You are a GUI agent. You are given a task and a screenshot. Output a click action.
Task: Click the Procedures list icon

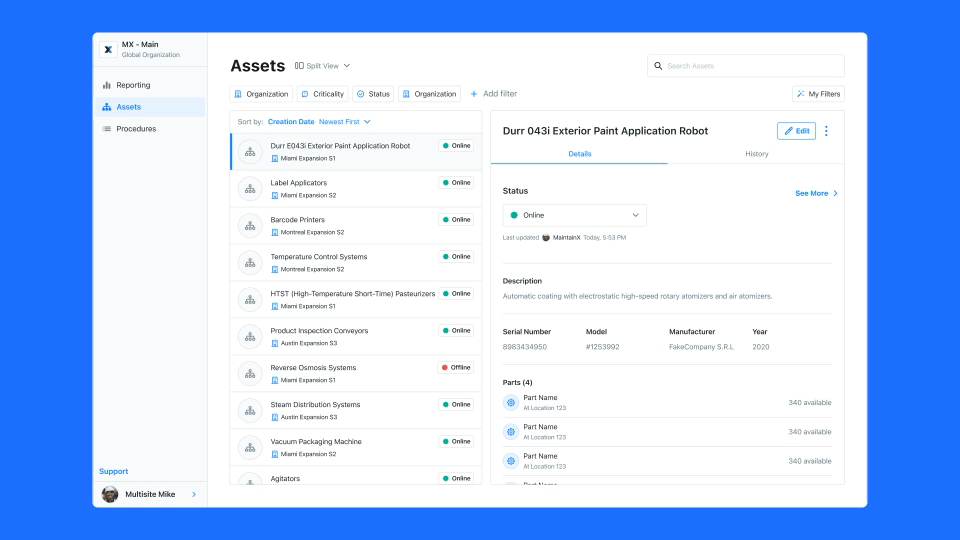click(107, 129)
